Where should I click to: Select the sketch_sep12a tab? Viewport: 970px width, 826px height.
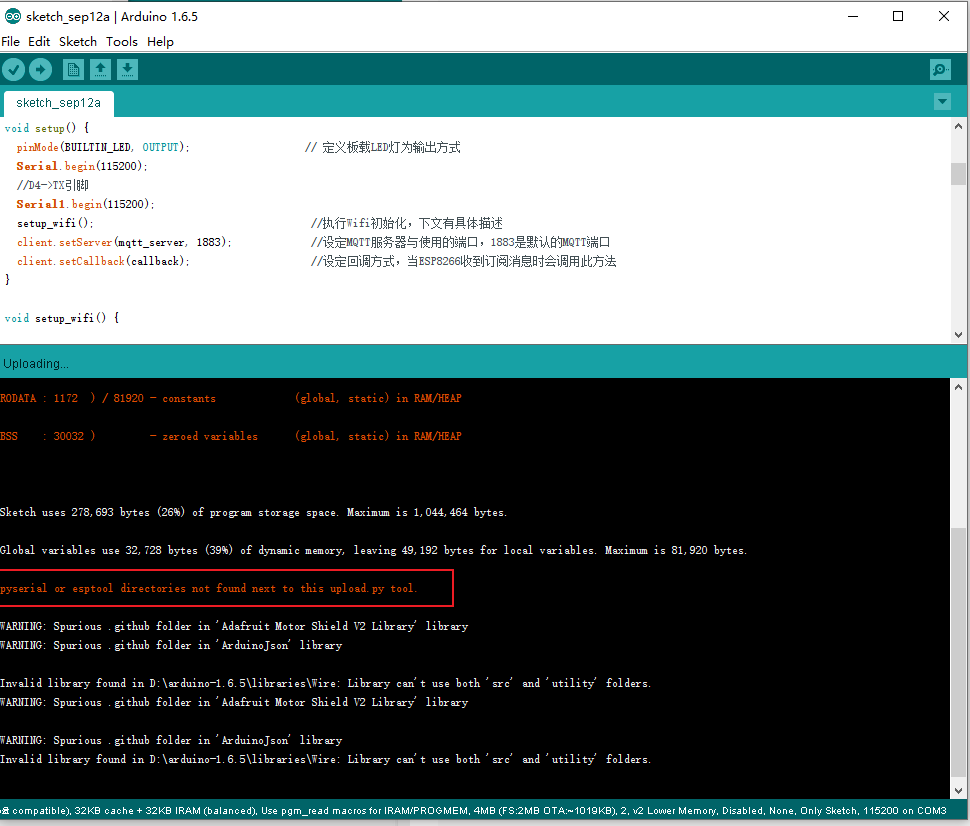[x=57, y=102]
